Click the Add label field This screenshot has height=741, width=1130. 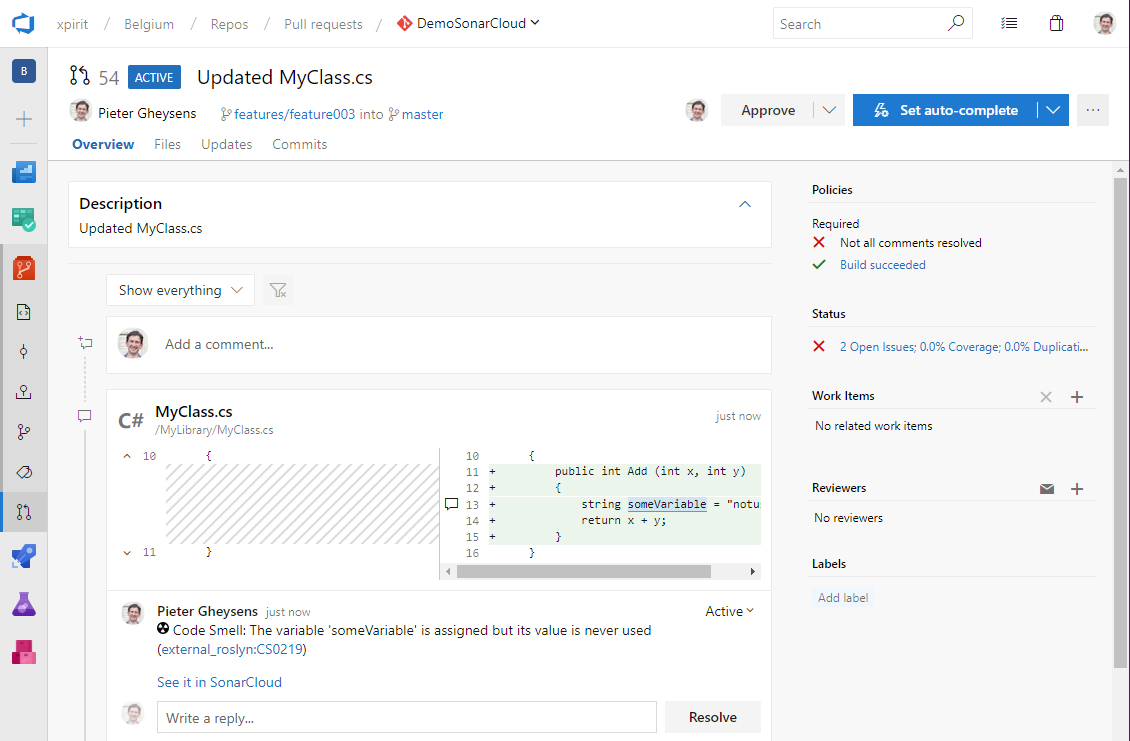842,598
